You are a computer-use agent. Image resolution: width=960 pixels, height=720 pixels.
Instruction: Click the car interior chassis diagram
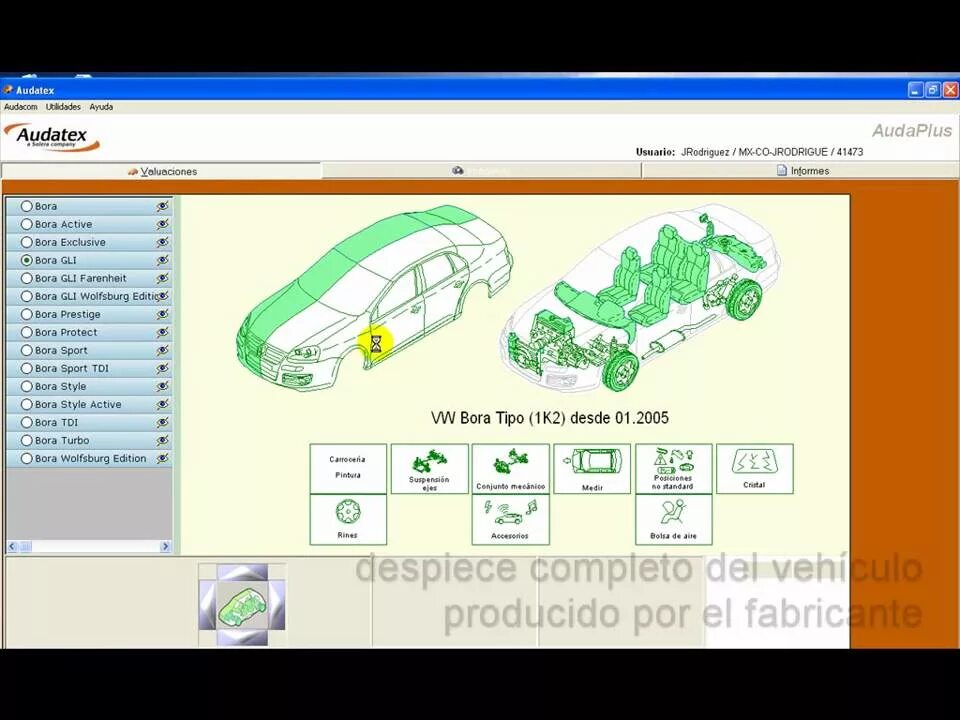tap(640, 300)
